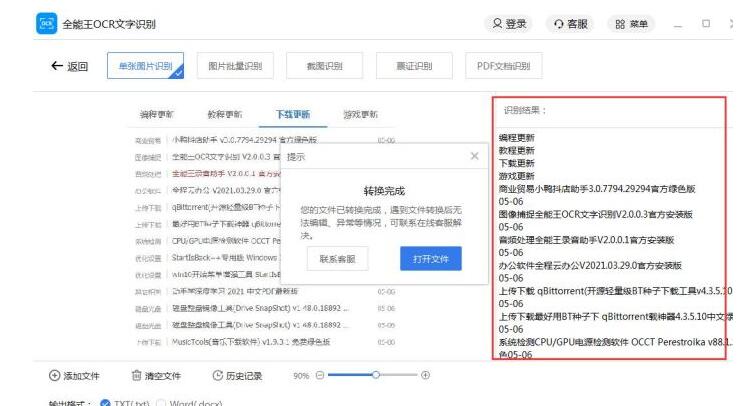This screenshot has width=754, height=406.
Task: Close the 提示 dialog
Action: pyautogui.click(x=474, y=156)
